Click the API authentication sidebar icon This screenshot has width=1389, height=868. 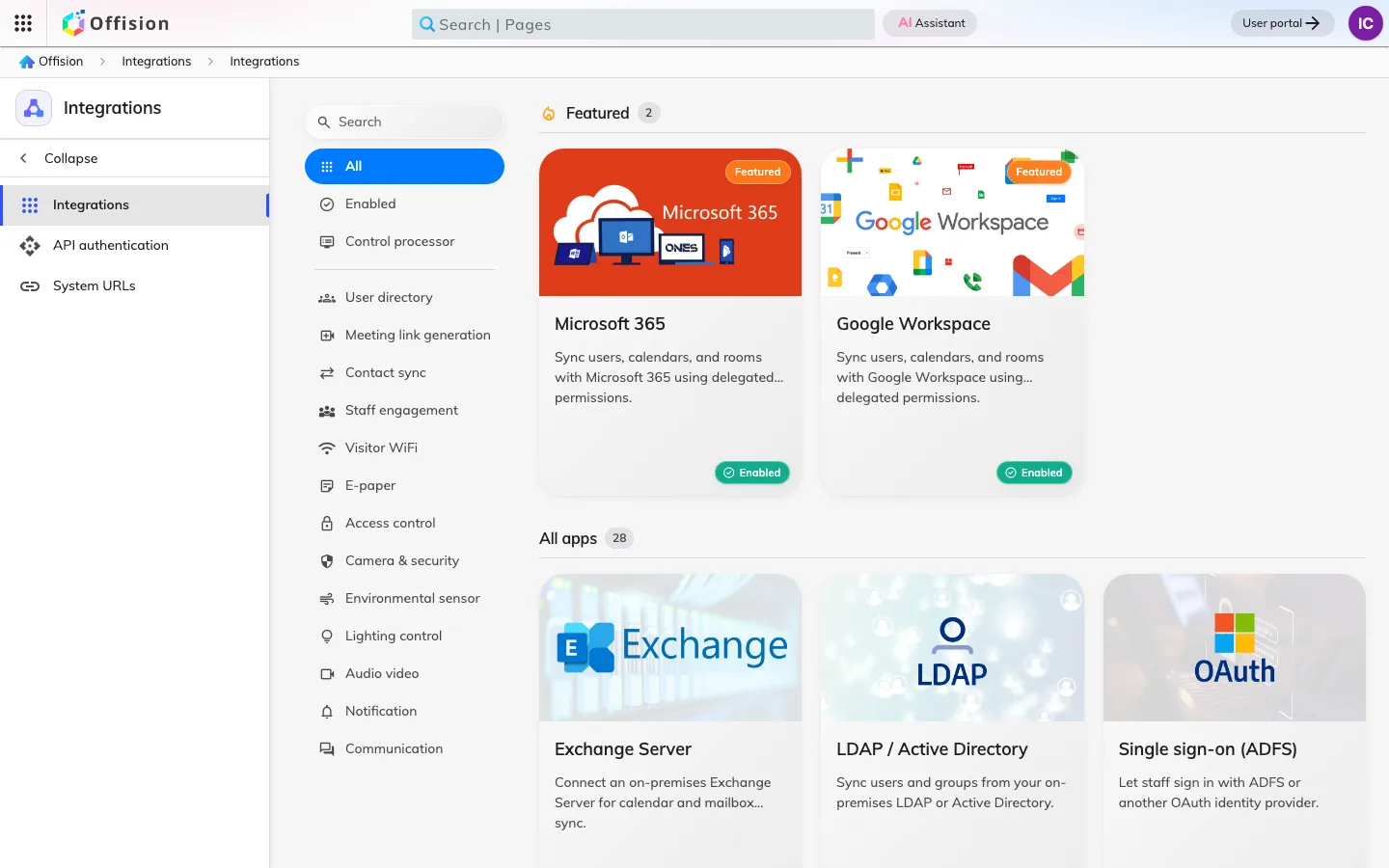[x=30, y=246]
